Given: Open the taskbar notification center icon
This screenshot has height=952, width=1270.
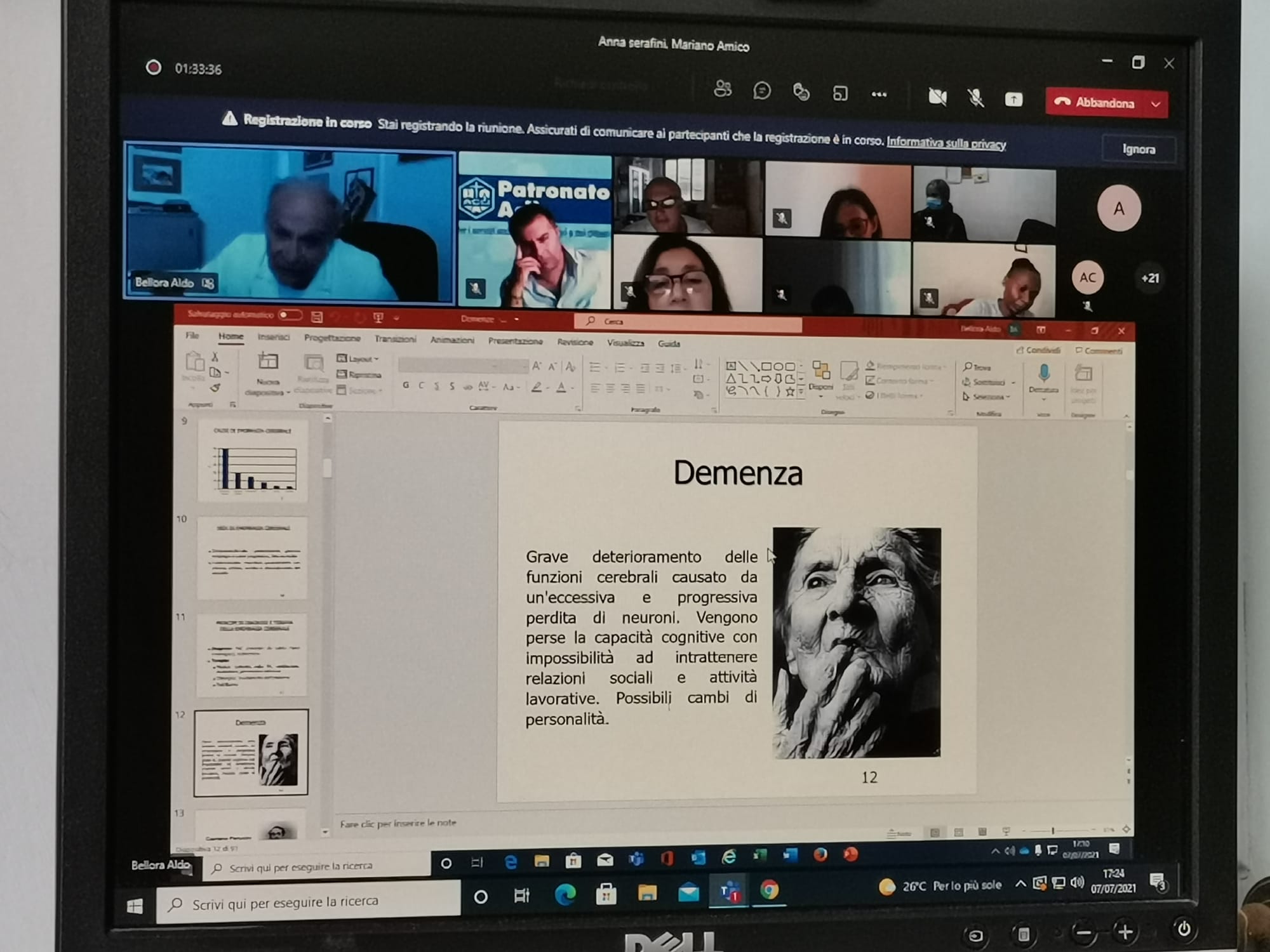Looking at the screenshot, I should pyautogui.click(x=1158, y=882).
